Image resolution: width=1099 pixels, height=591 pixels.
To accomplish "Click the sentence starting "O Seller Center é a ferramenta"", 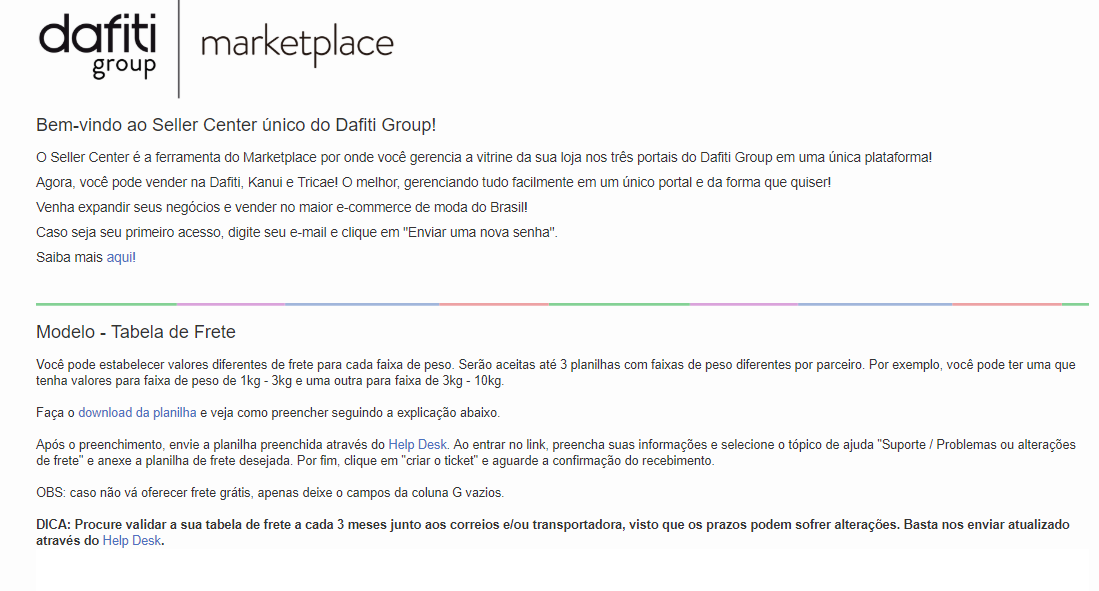I will click(484, 158).
